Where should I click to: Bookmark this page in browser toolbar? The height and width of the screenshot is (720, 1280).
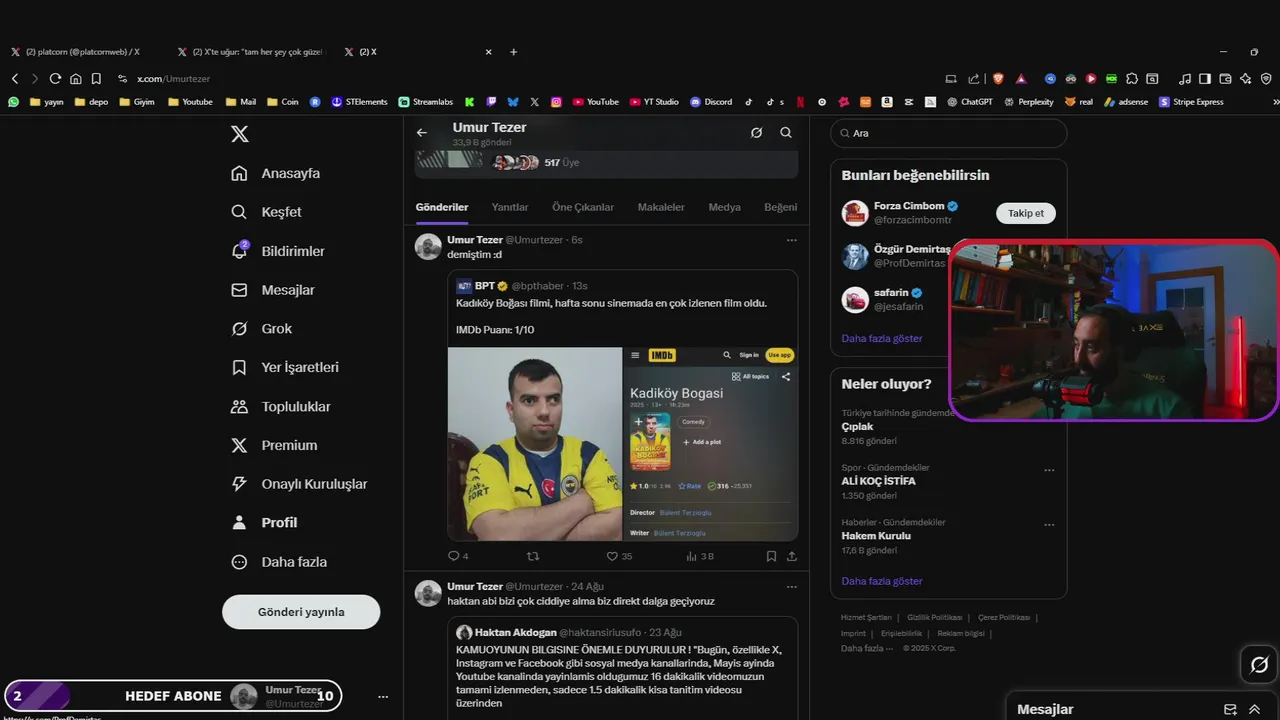pyautogui.click(x=96, y=78)
